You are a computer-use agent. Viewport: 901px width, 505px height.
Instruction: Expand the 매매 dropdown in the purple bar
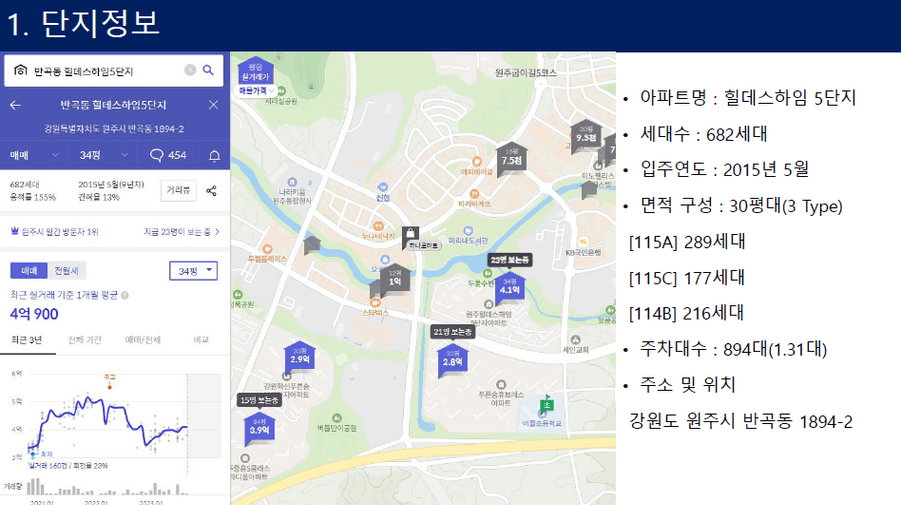click(x=34, y=155)
